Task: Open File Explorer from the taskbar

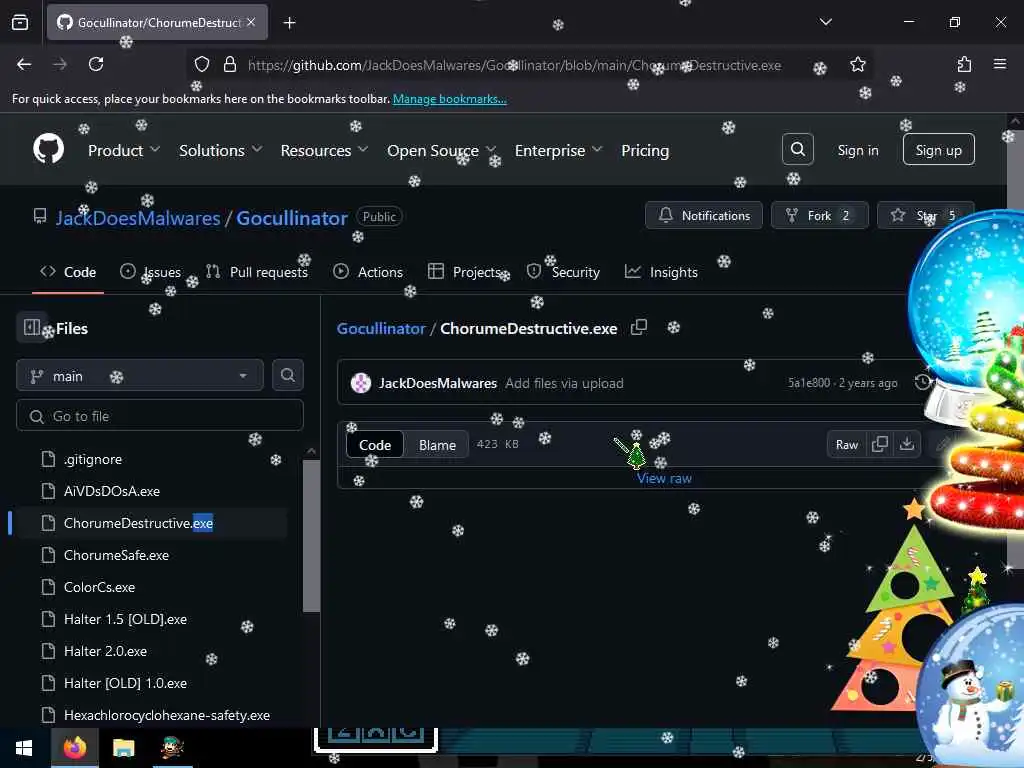Action: (x=123, y=747)
